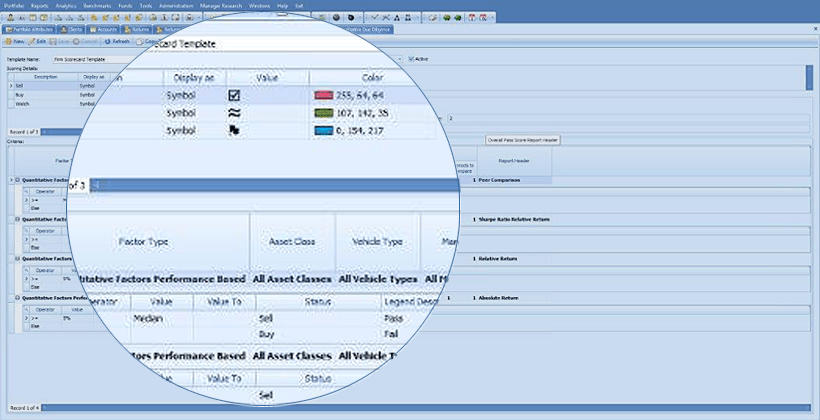This screenshot has height=420, width=820.
Task: Click the Overall Pass Score Report Header button
Action: [x=523, y=140]
